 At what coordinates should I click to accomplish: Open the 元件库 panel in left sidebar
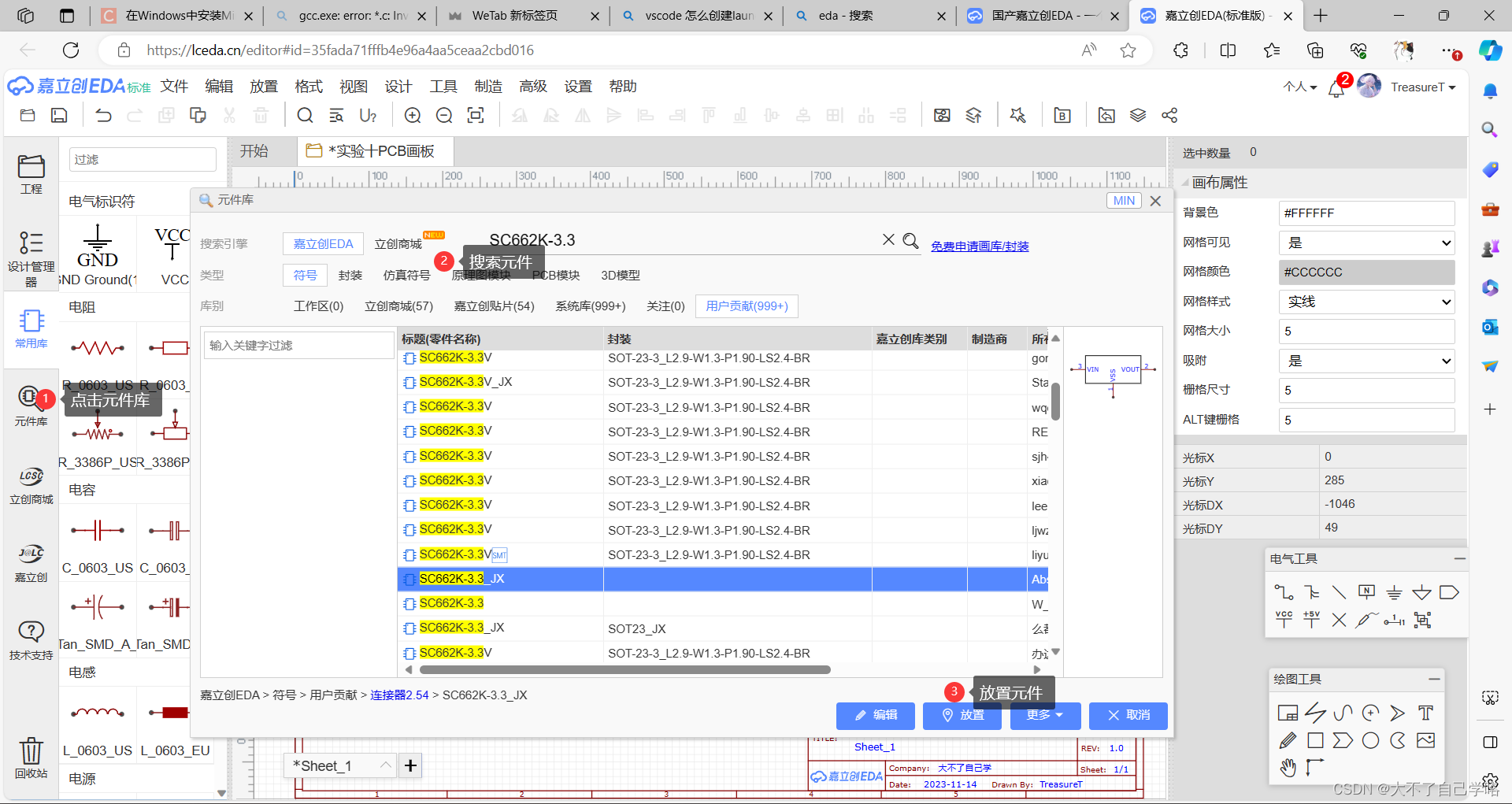(31, 406)
